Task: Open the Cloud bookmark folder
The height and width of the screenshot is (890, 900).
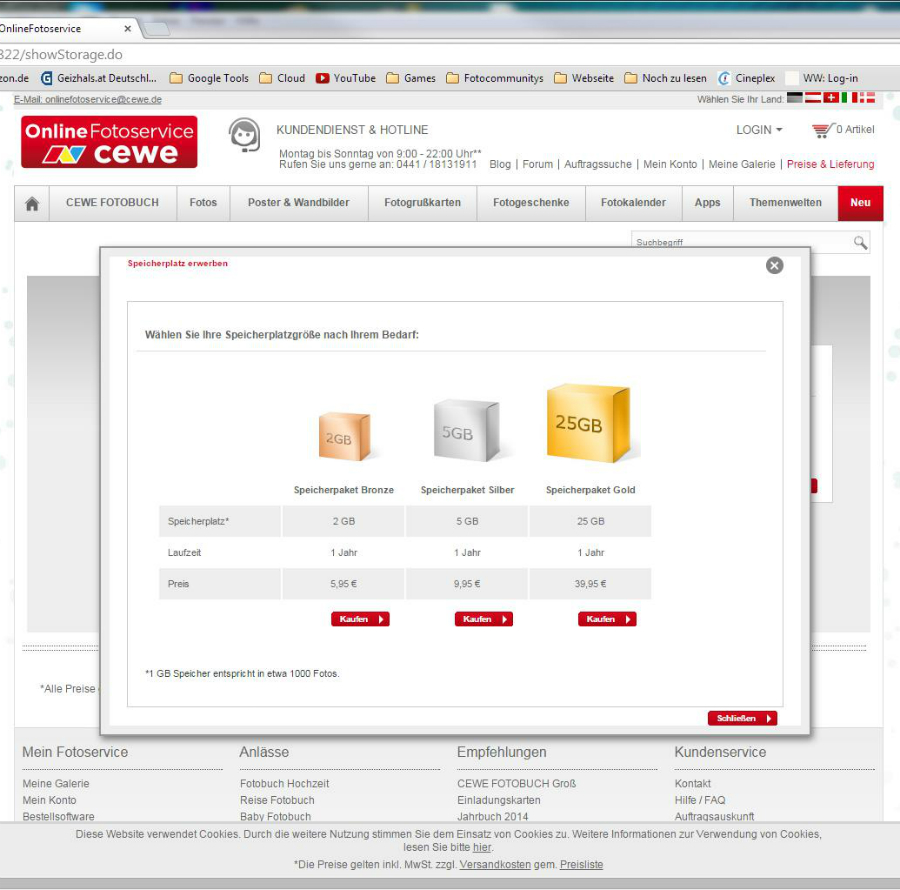Action: coord(282,78)
